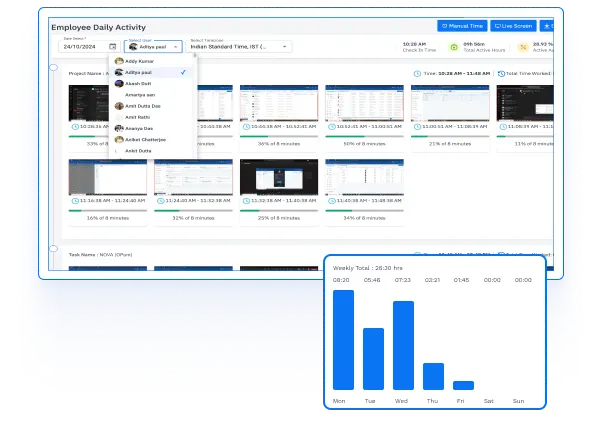Open the Indian Standard Time timezone dropdown

[239, 46]
